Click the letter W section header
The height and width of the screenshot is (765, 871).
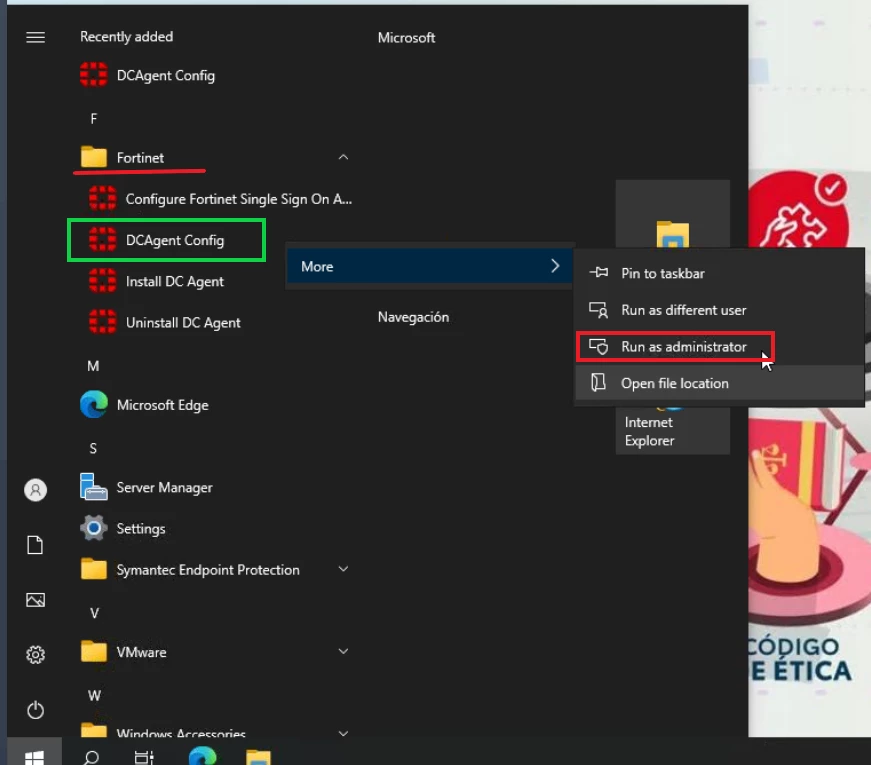click(x=94, y=696)
